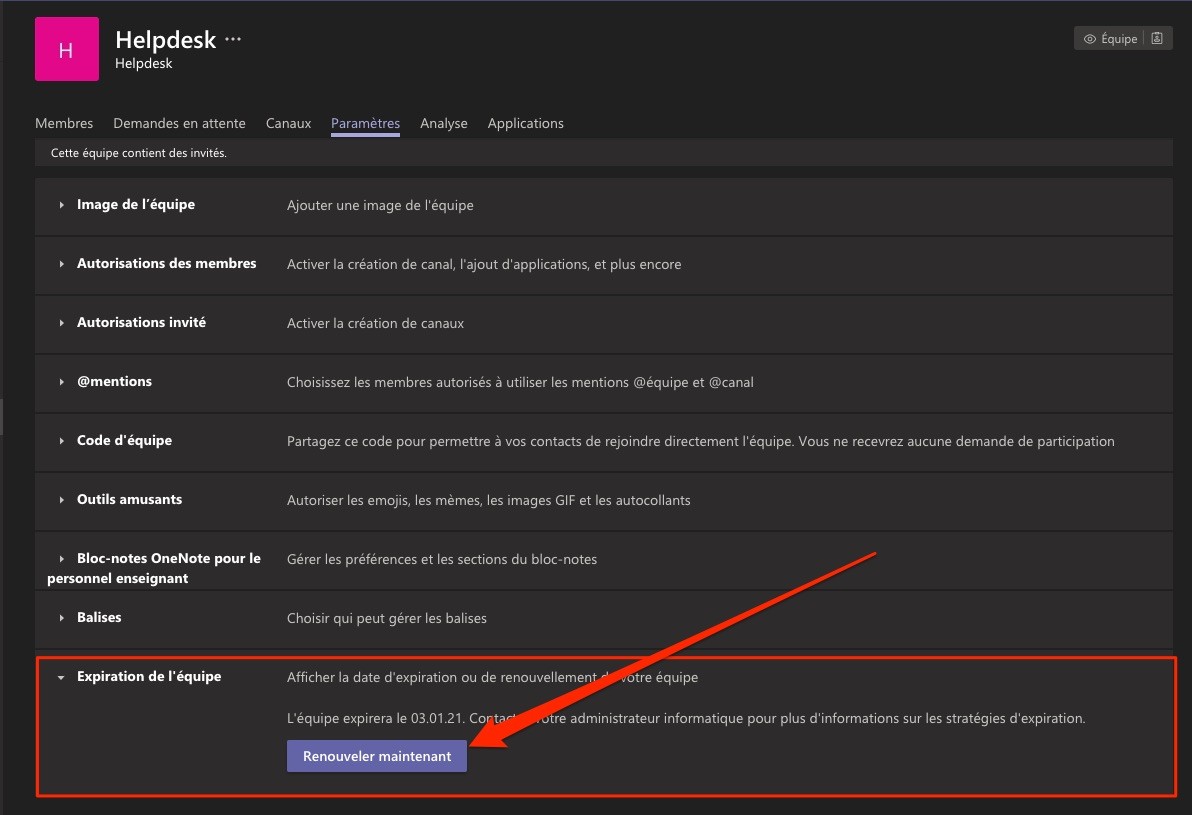This screenshot has width=1192, height=815.
Task: Select the Paramètres tab
Action: coord(365,123)
